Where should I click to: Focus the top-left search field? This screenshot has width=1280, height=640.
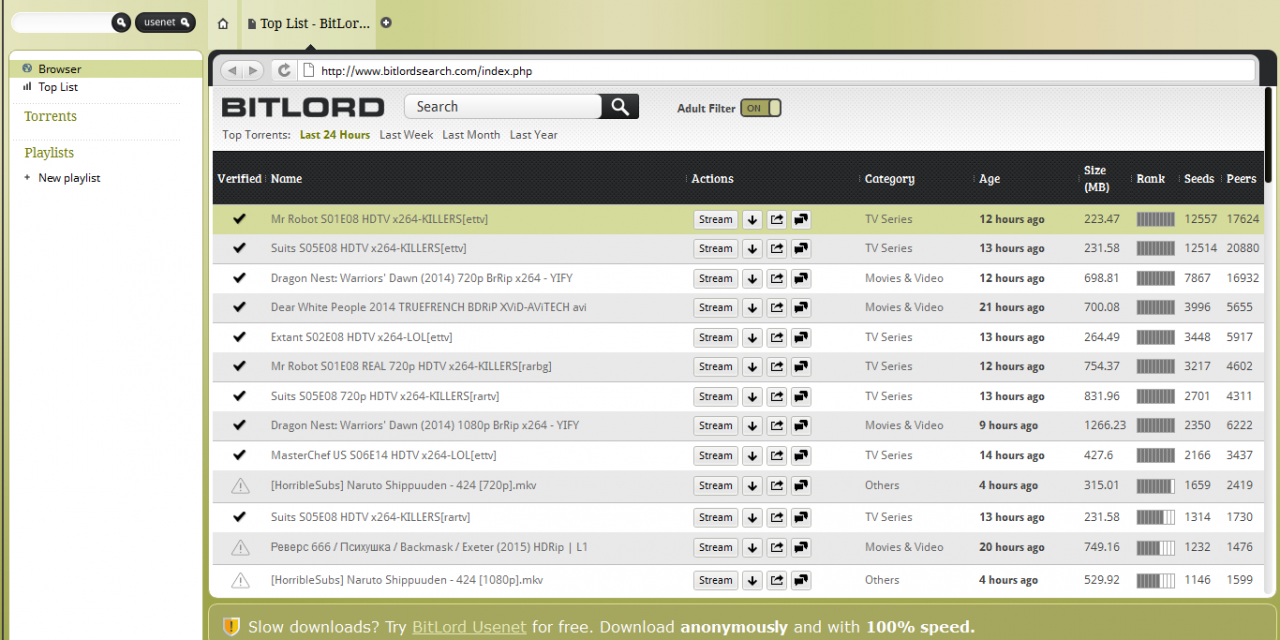(62, 22)
